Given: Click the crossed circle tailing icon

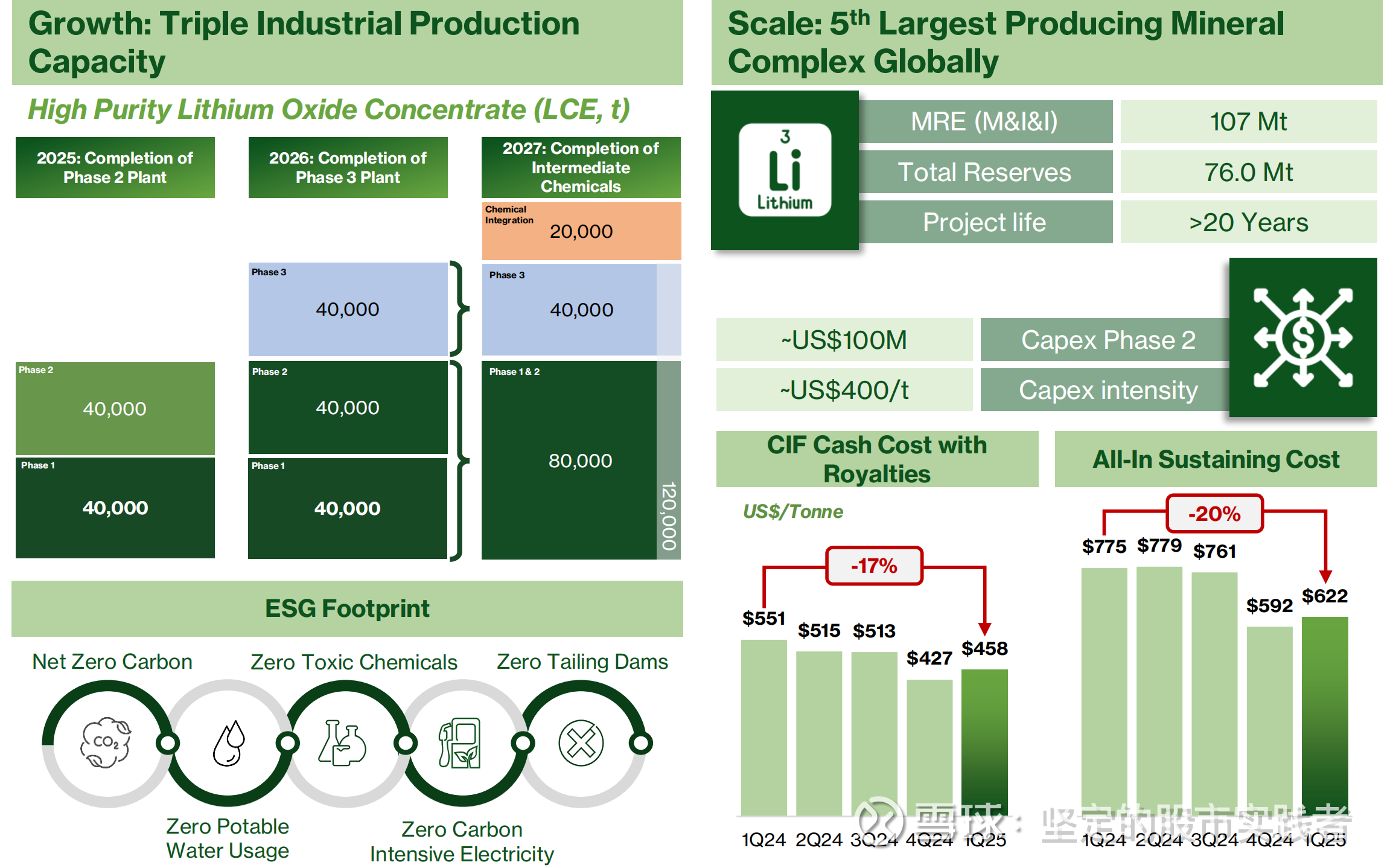Looking at the screenshot, I should click(581, 743).
